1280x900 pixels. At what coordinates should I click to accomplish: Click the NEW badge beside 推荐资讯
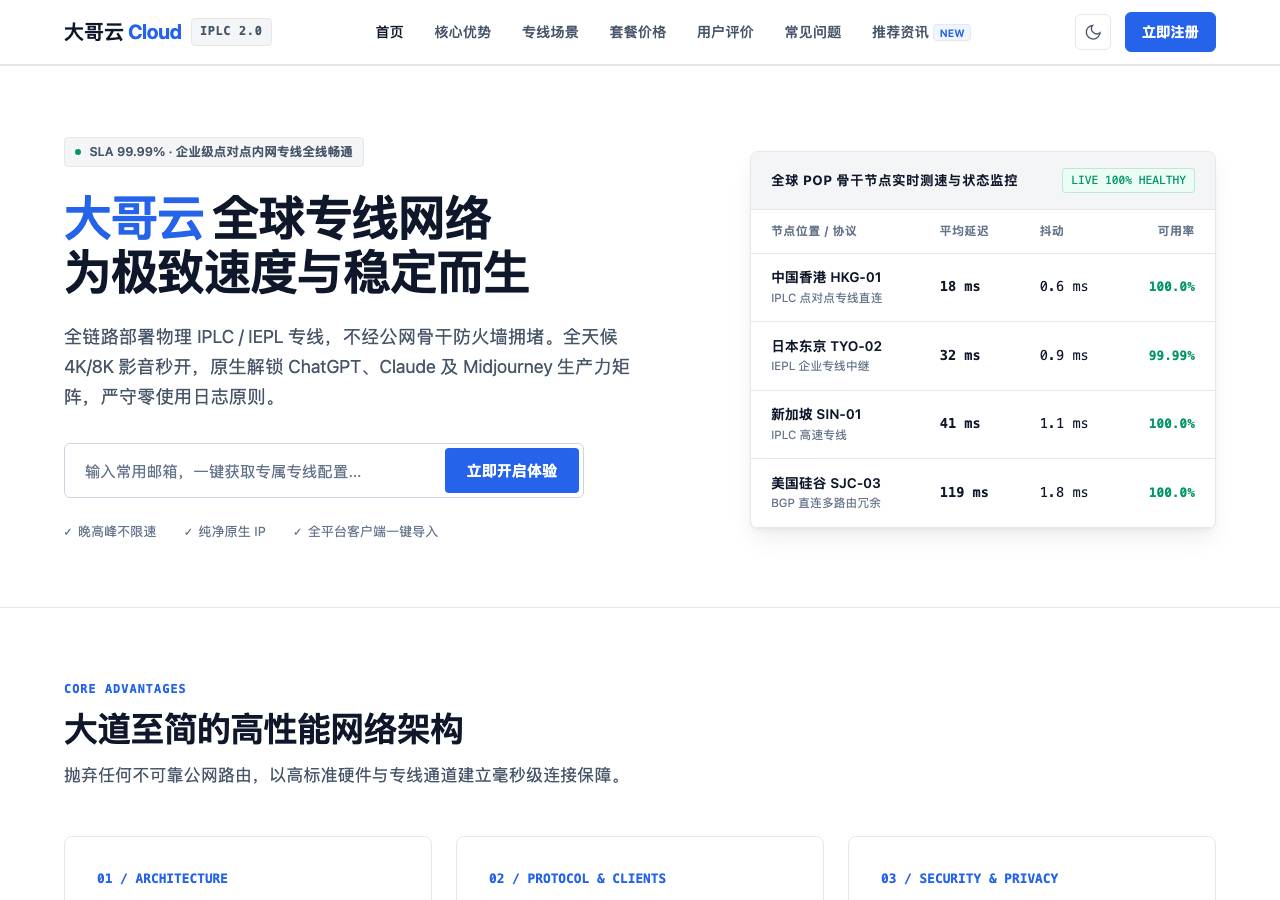pyautogui.click(x=952, y=33)
